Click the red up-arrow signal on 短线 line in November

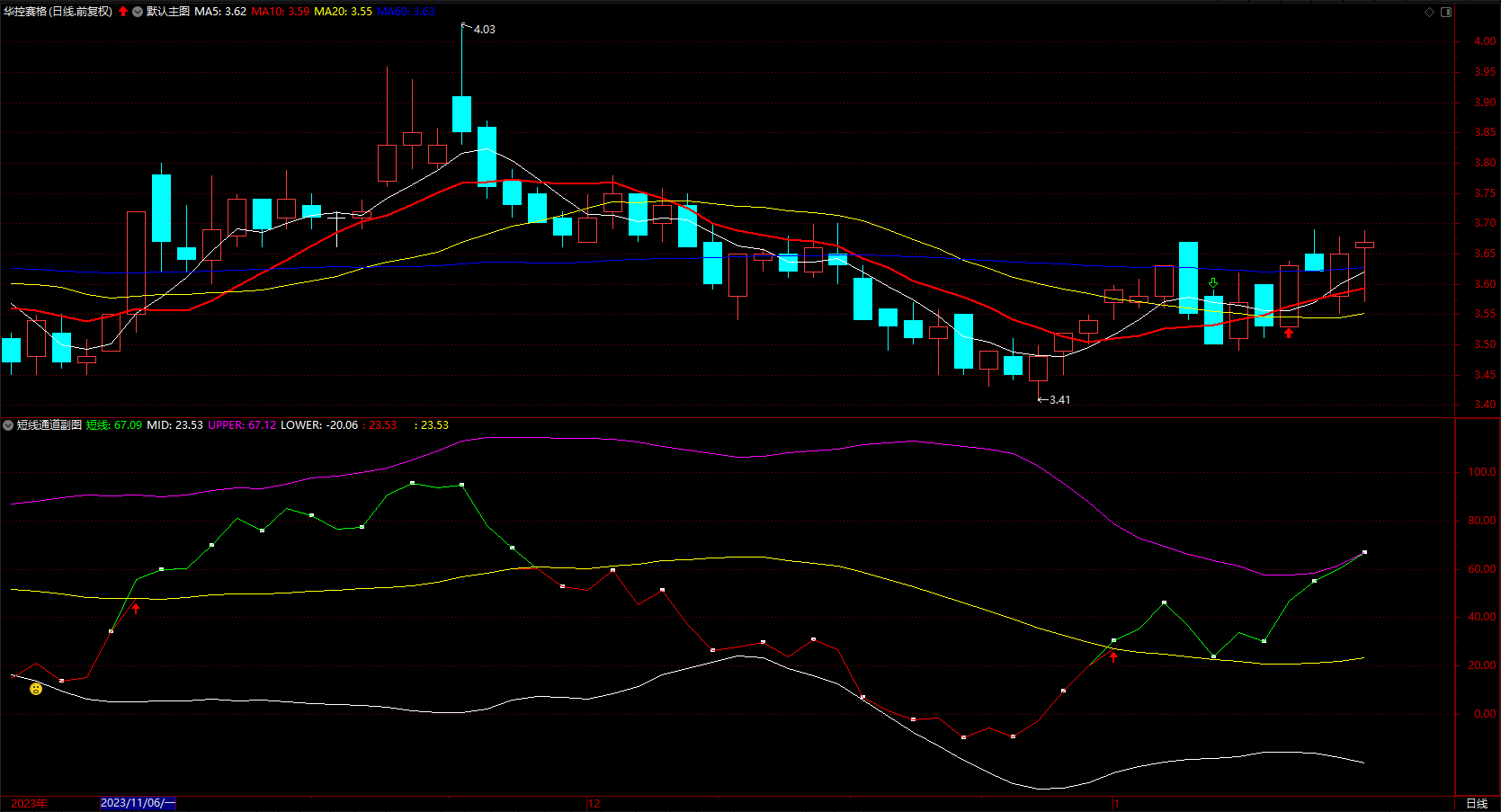click(136, 609)
